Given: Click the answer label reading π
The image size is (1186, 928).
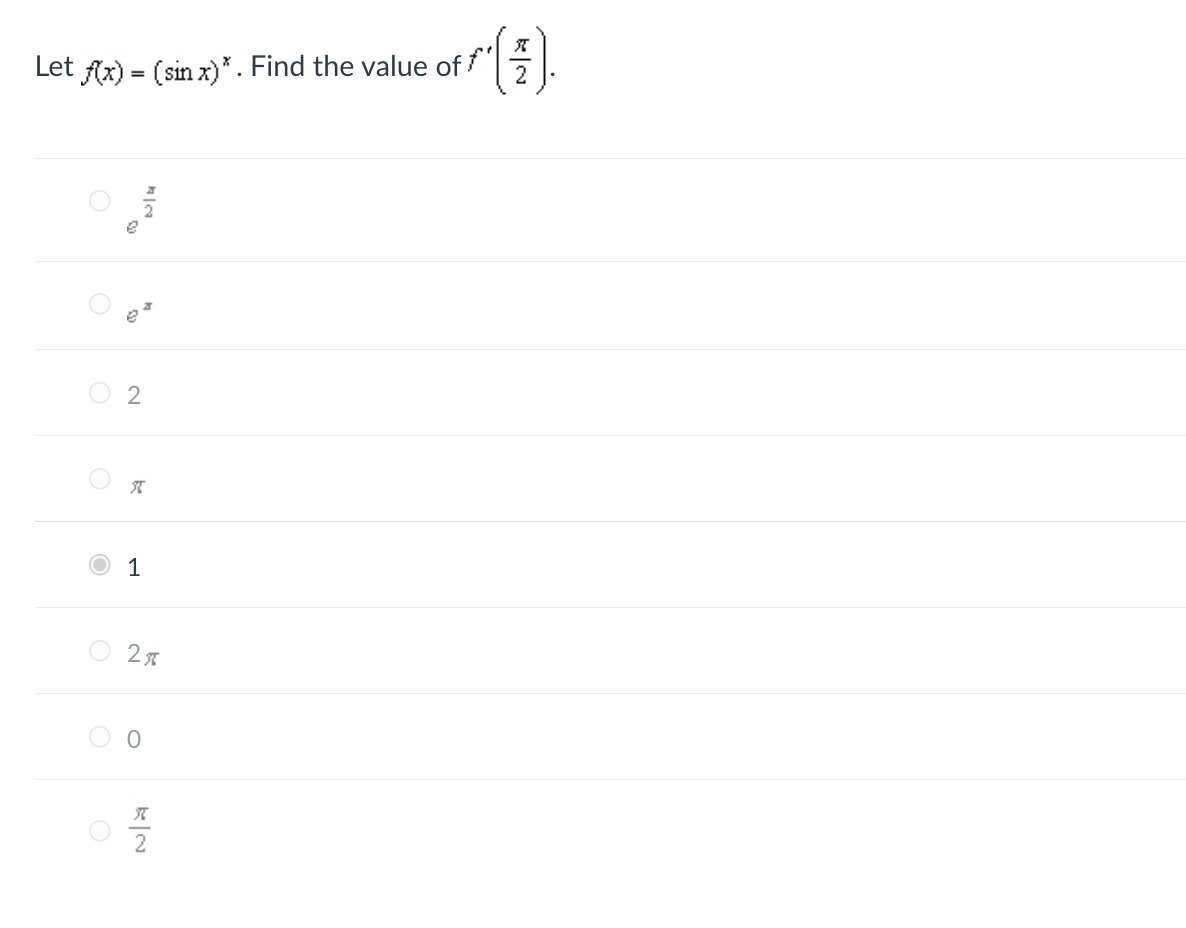Looking at the screenshot, I should pos(136,486).
